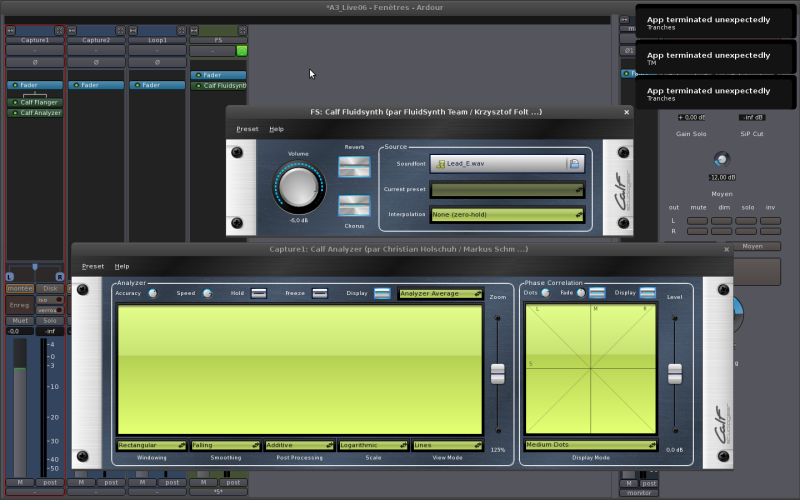Click the Volume knob in Calf Fluidsynth
This screenshot has width=800, height=500.
point(298,187)
